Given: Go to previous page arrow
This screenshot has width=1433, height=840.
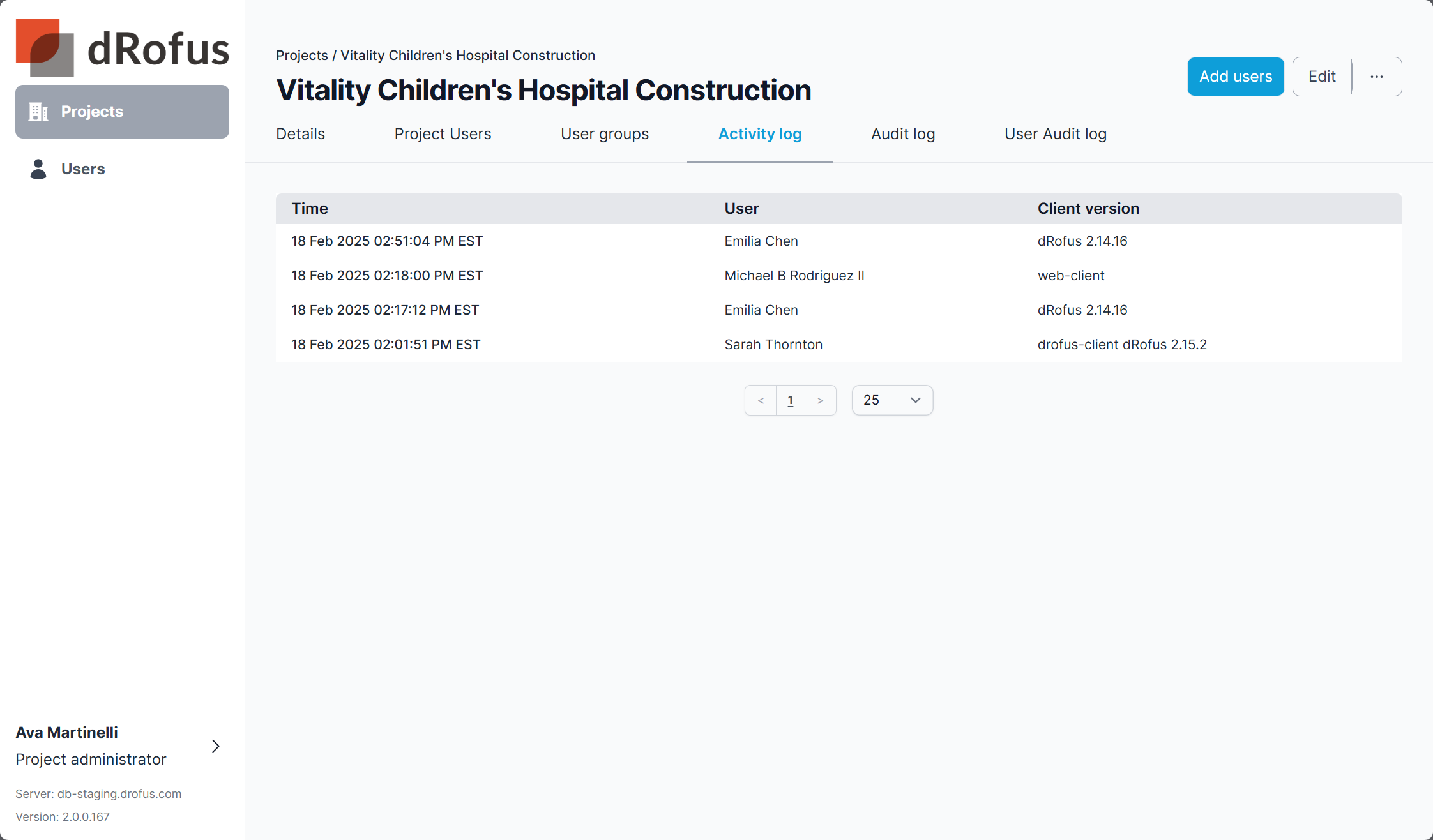Looking at the screenshot, I should [x=761, y=401].
